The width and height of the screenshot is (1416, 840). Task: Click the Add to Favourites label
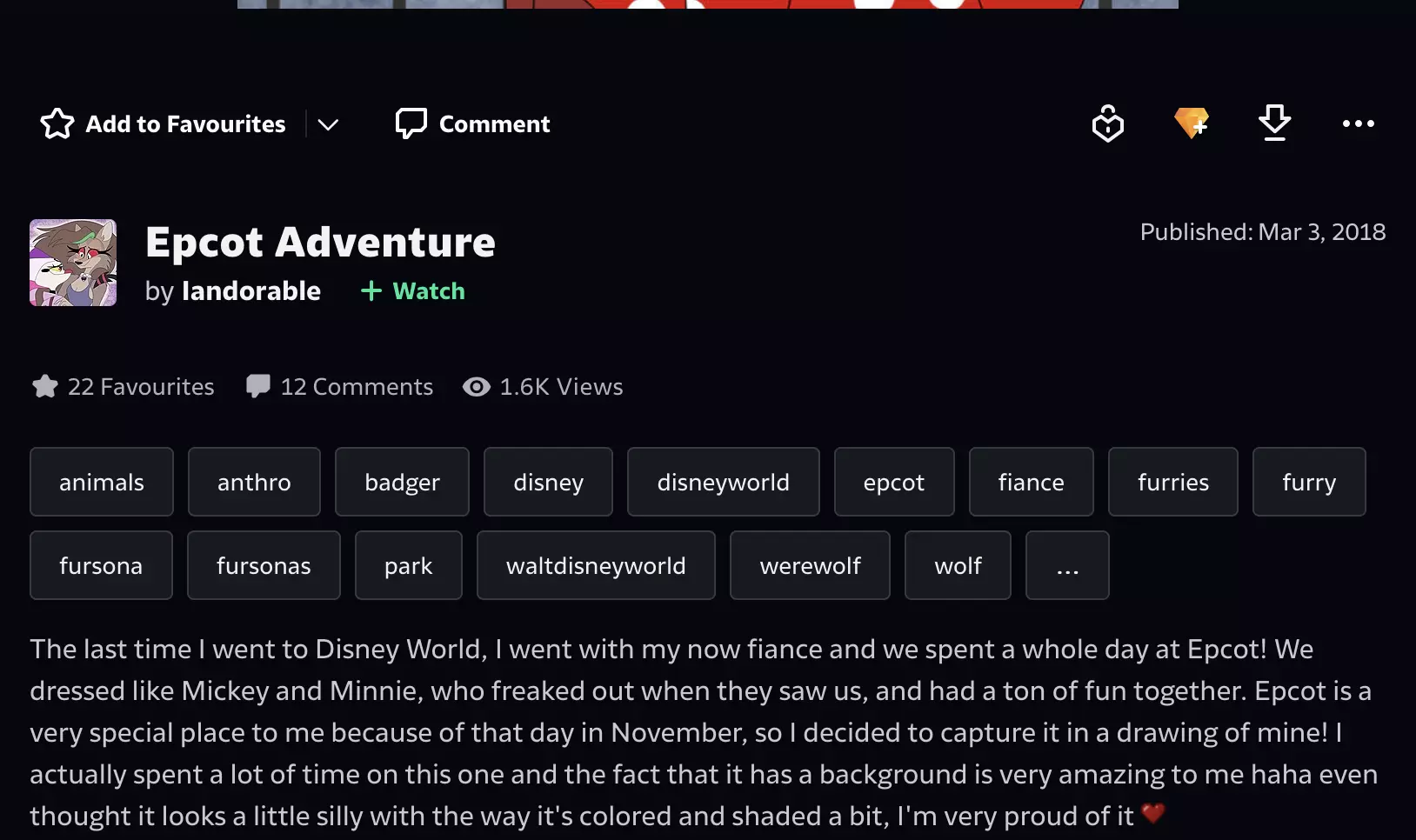(x=185, y=124)
